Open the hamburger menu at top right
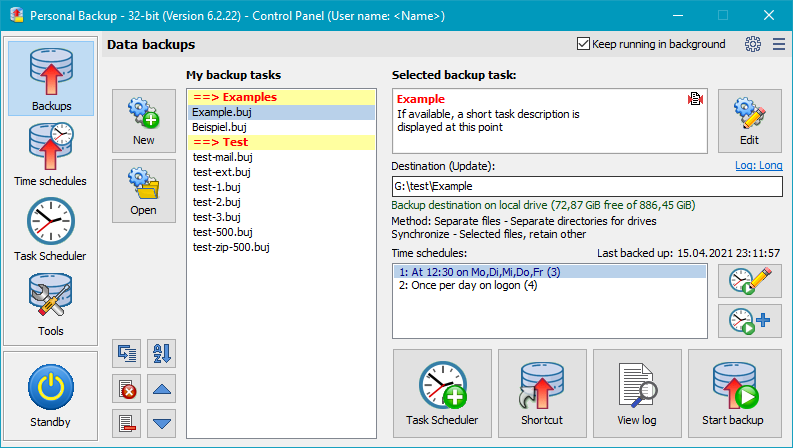This screenshot has height=448, width=793. coord(779,44)
